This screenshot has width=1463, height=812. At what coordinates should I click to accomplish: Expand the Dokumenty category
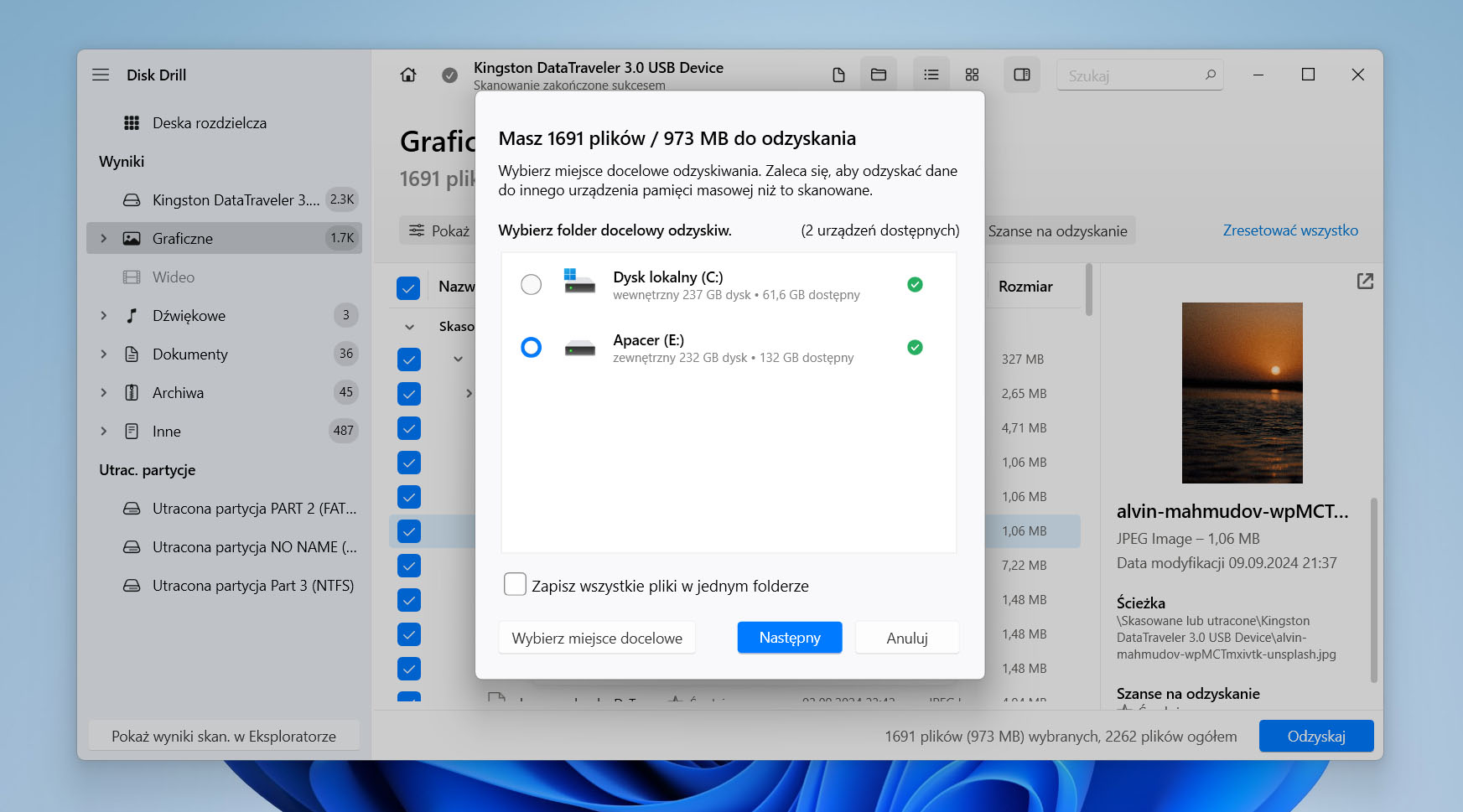(x=104, y=354)
